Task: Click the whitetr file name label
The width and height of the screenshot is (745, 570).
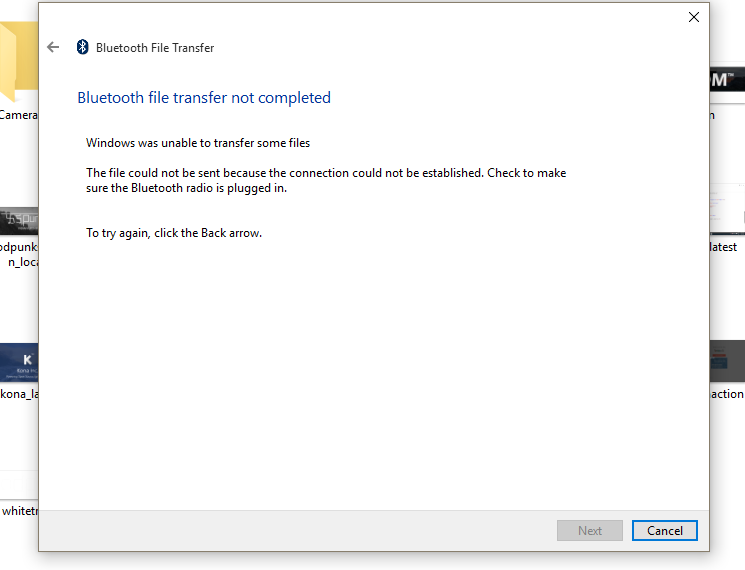Action: [20, 511]
